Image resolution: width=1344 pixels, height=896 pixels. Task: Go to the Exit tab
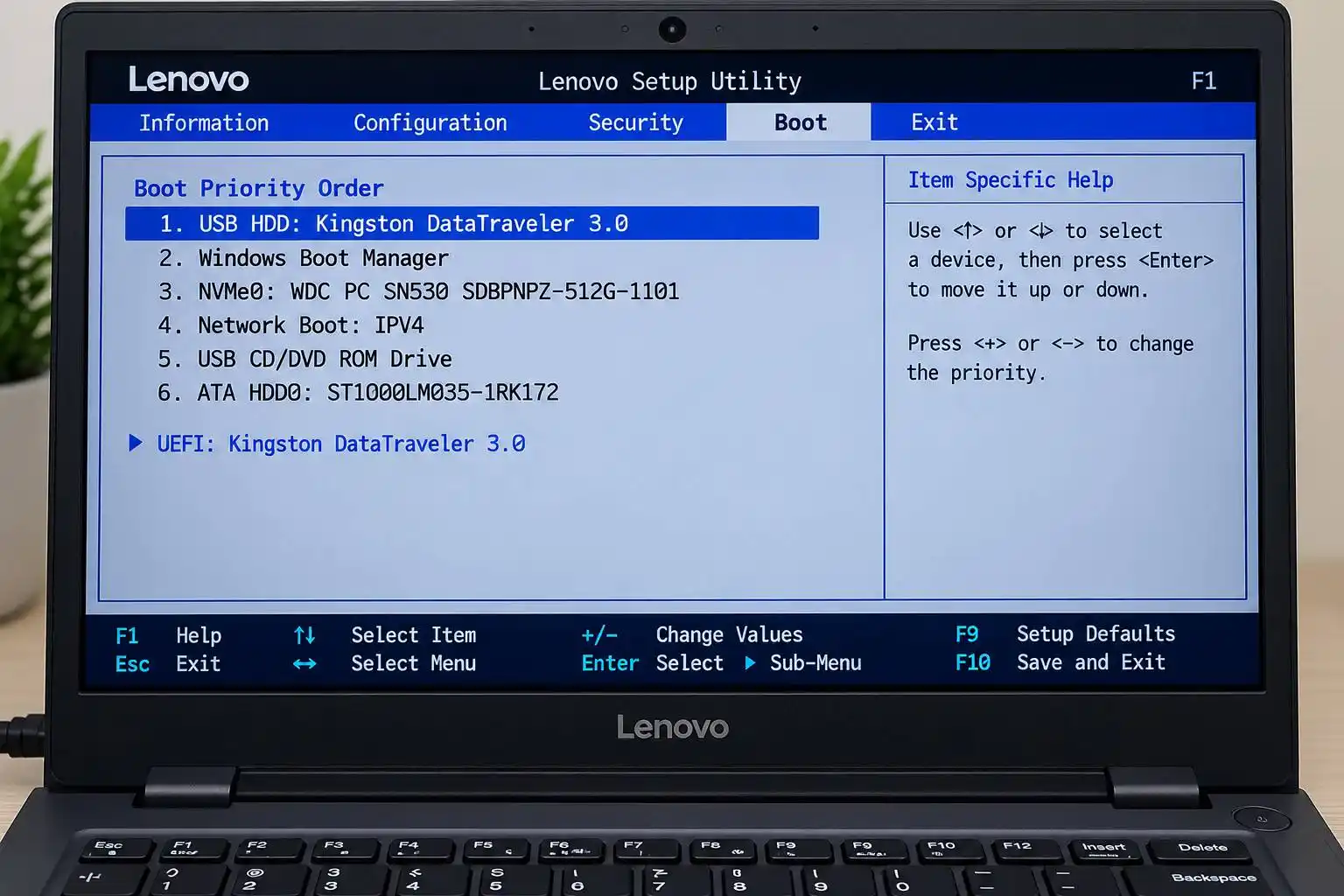pos(934,122)
